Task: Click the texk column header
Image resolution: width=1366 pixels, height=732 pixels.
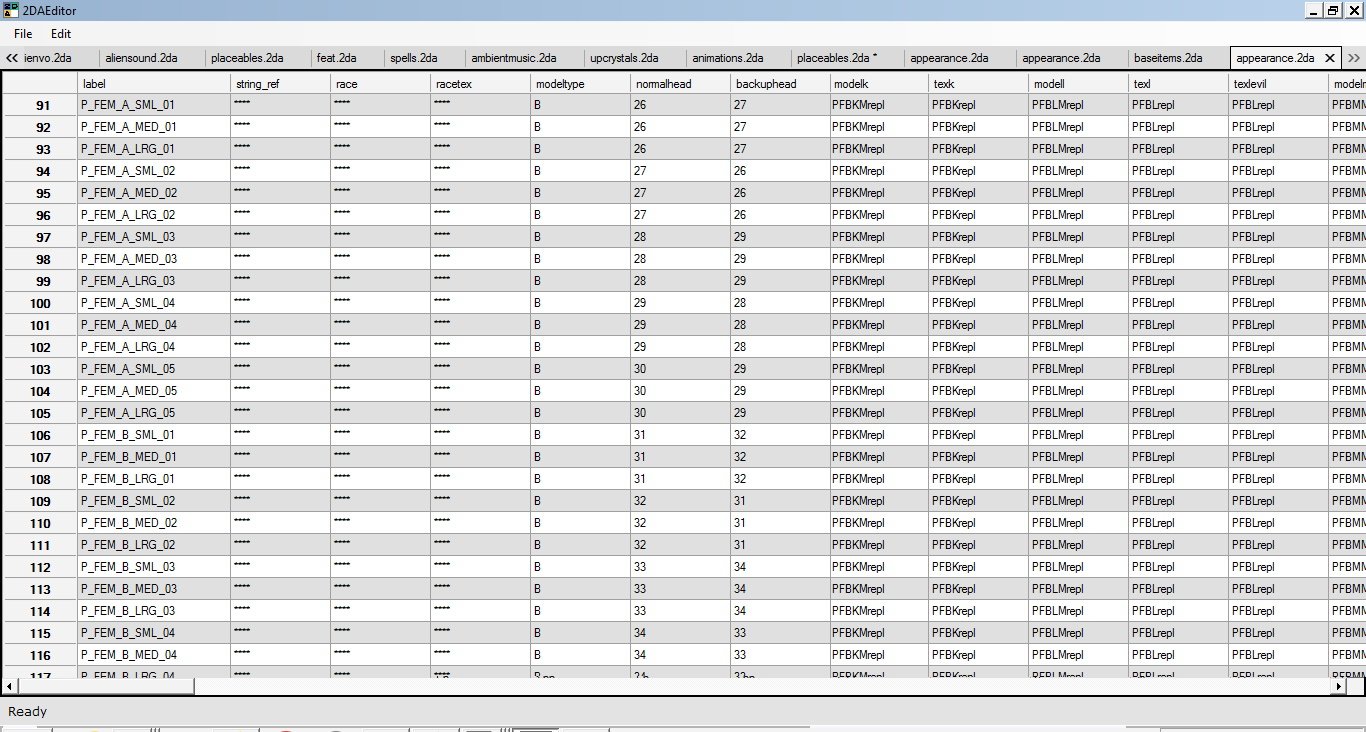Action: tap(979, 84)
